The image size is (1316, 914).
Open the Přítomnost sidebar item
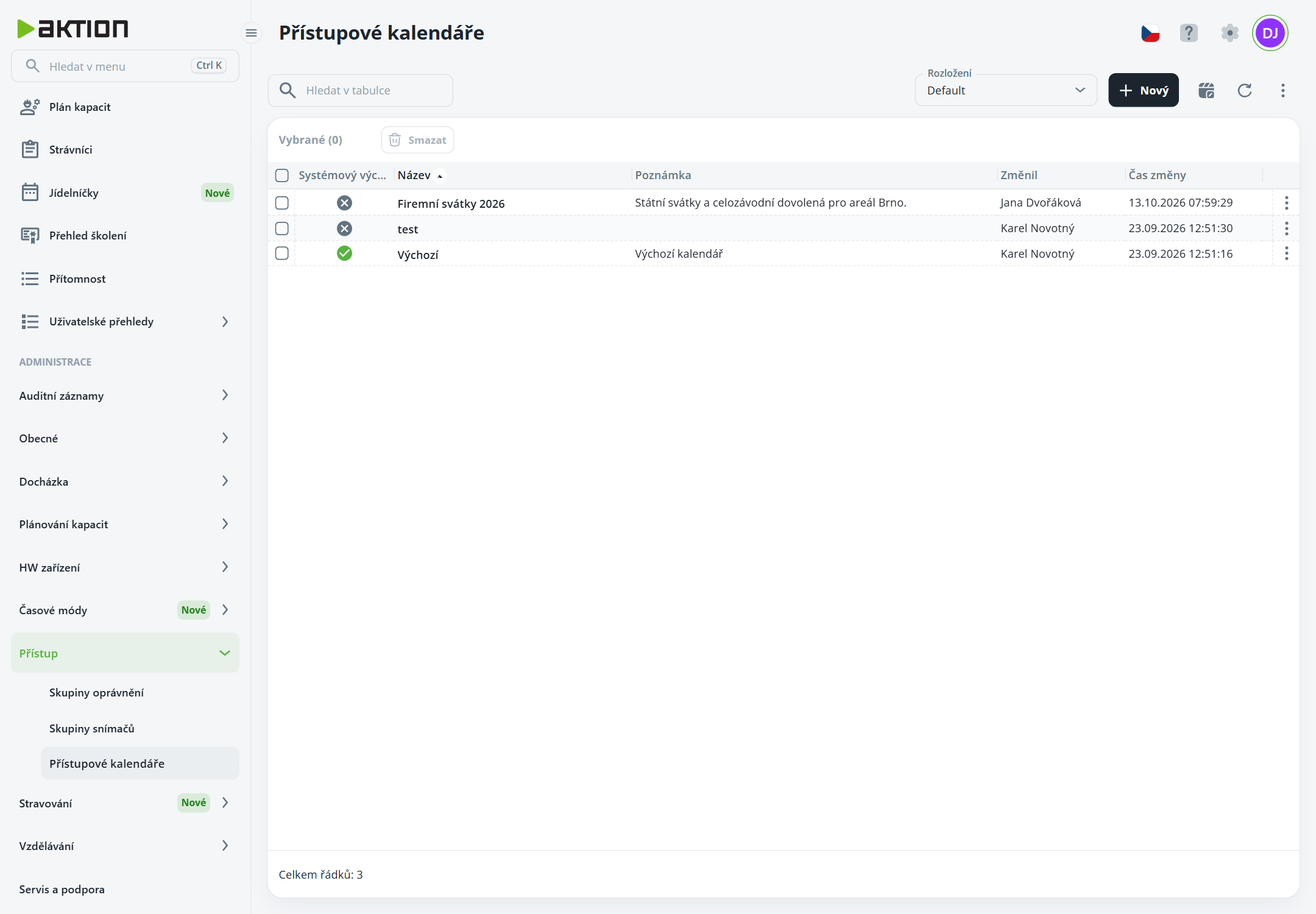[x=125, y=279]
